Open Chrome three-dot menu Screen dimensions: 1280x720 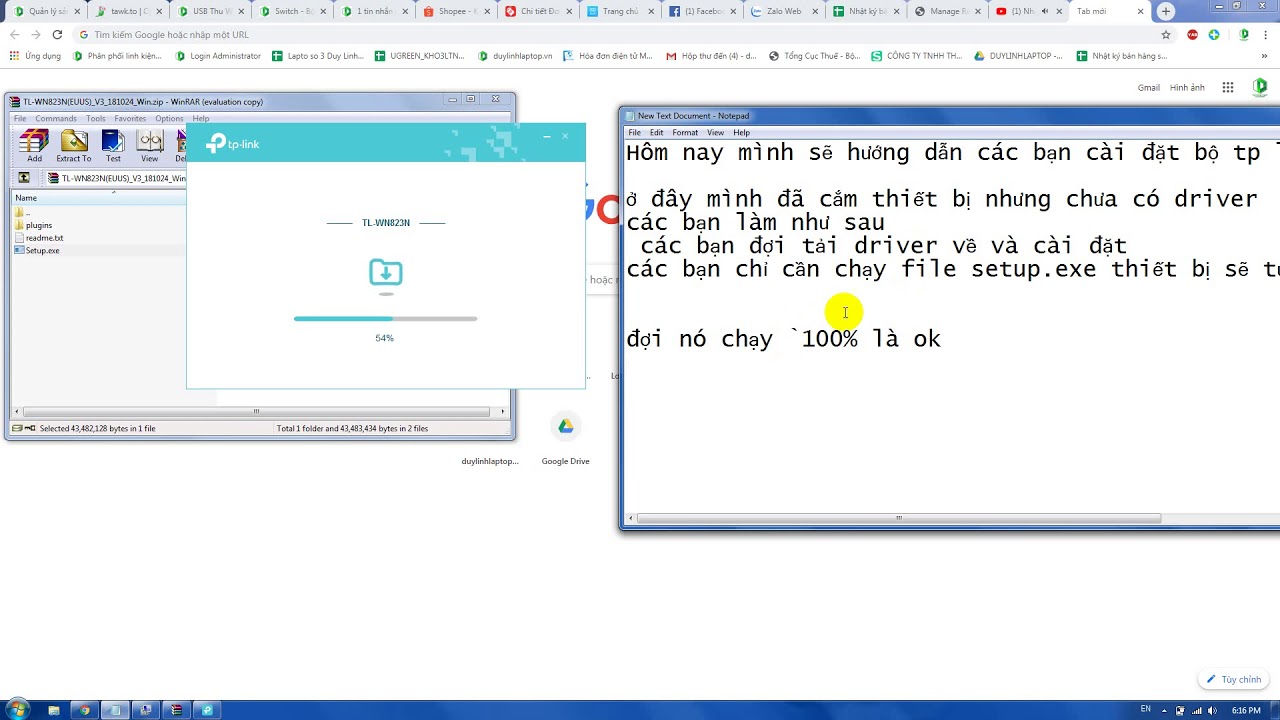[x=1268, y=34]
